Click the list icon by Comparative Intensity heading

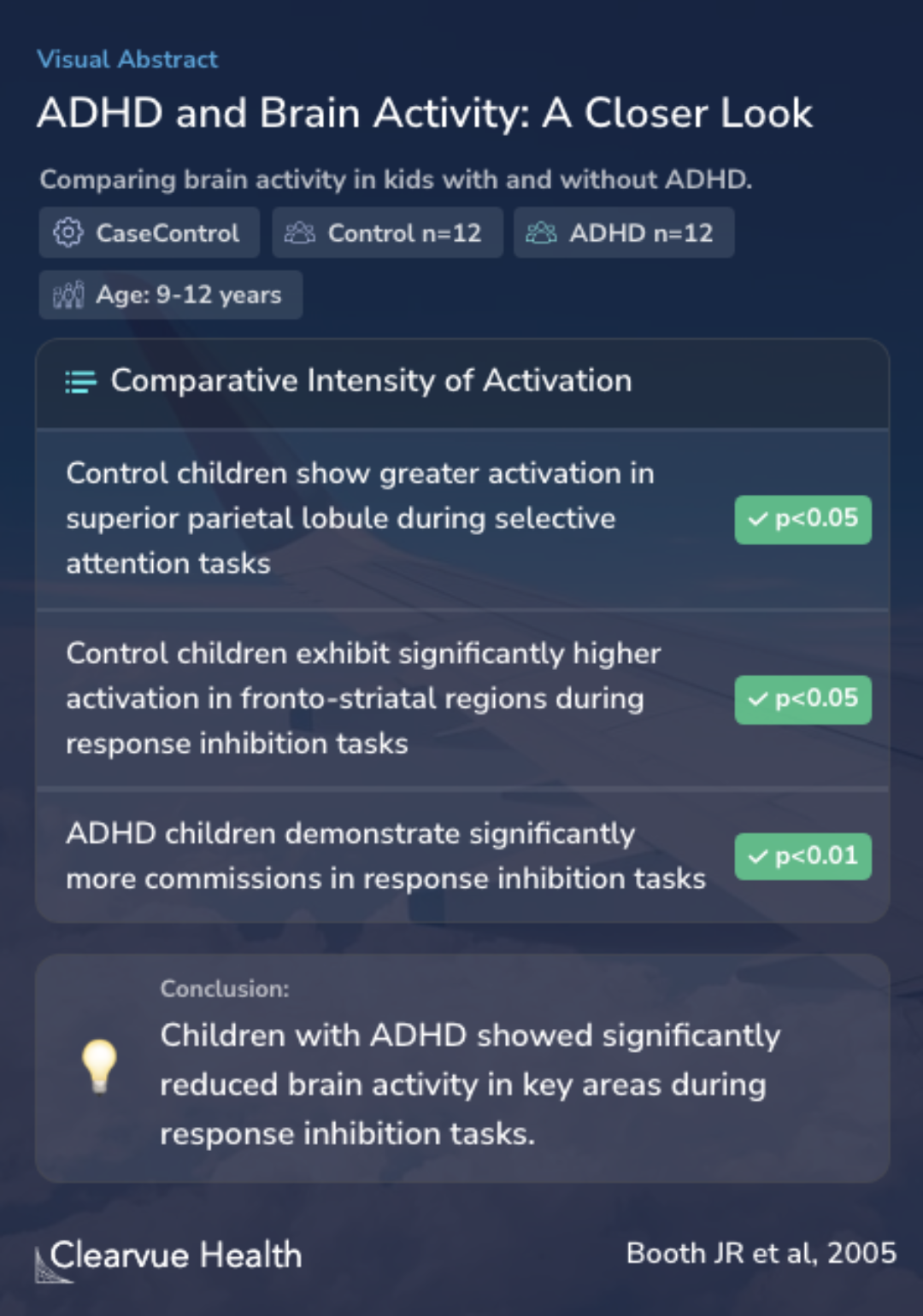pos(81,382)
